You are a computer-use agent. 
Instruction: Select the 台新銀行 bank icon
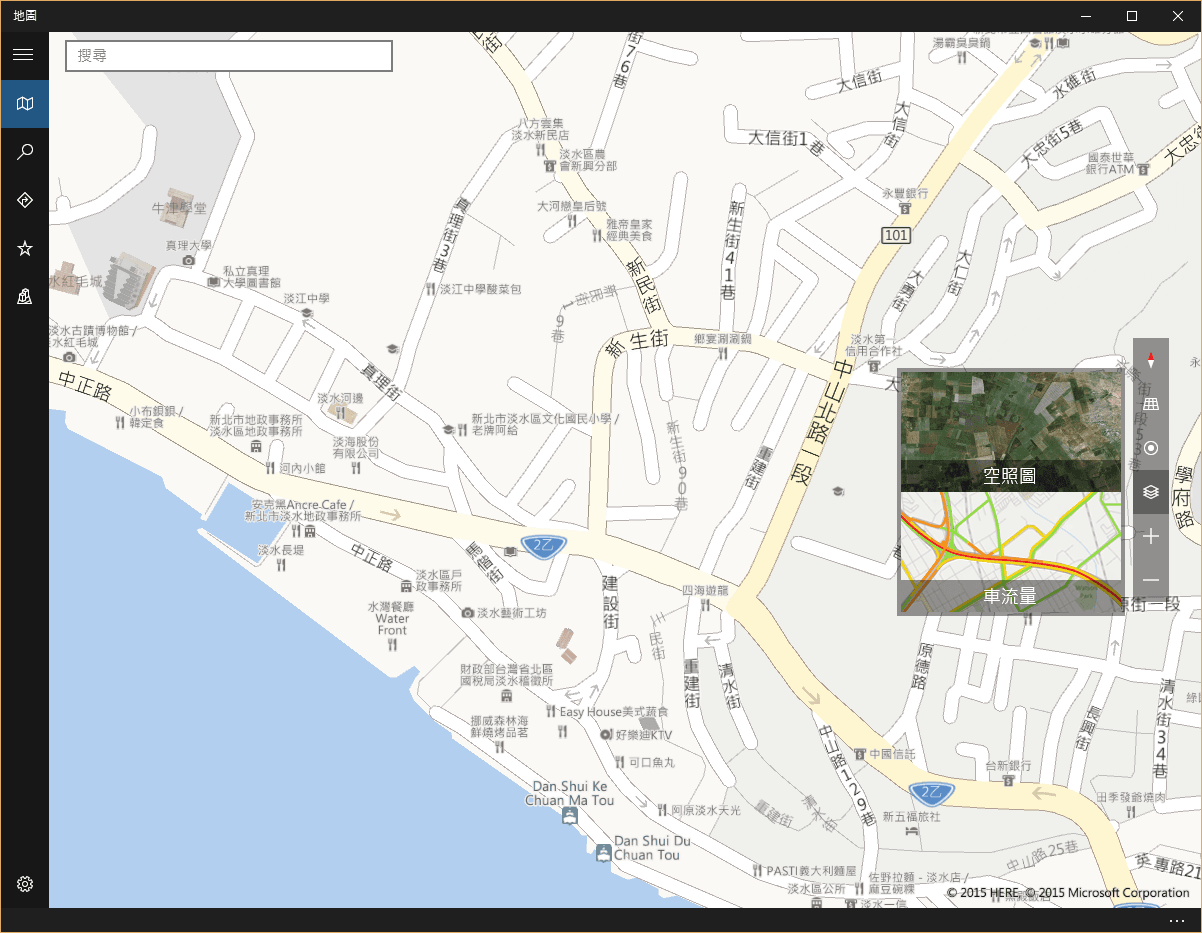(x=1009, y=783)
